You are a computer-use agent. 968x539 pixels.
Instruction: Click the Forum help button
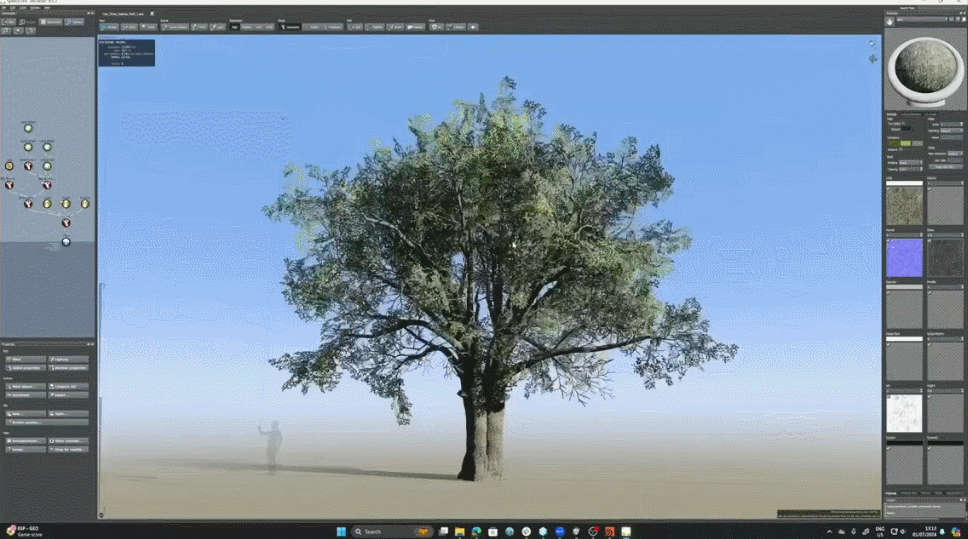25,449
